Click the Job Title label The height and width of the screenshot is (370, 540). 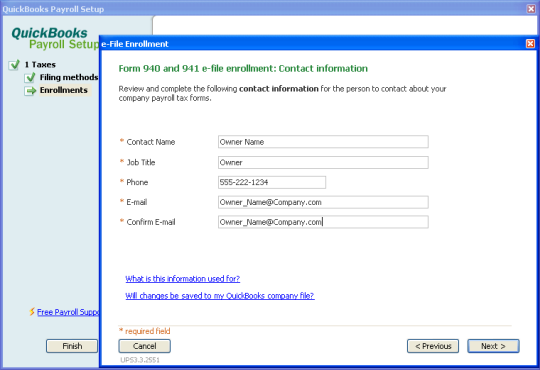(x=141, y=162)
